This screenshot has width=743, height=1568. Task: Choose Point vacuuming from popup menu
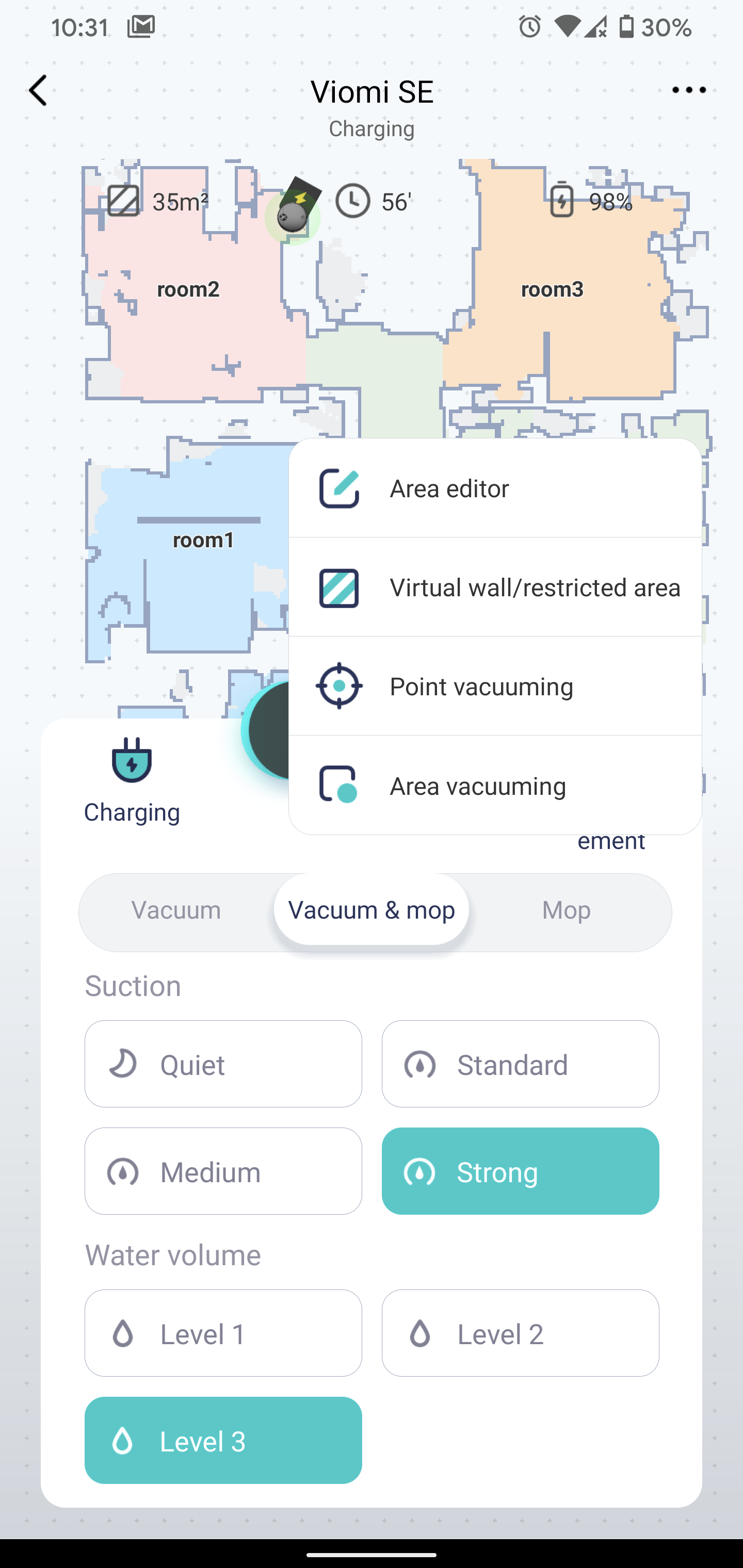(x=495, y=687)
